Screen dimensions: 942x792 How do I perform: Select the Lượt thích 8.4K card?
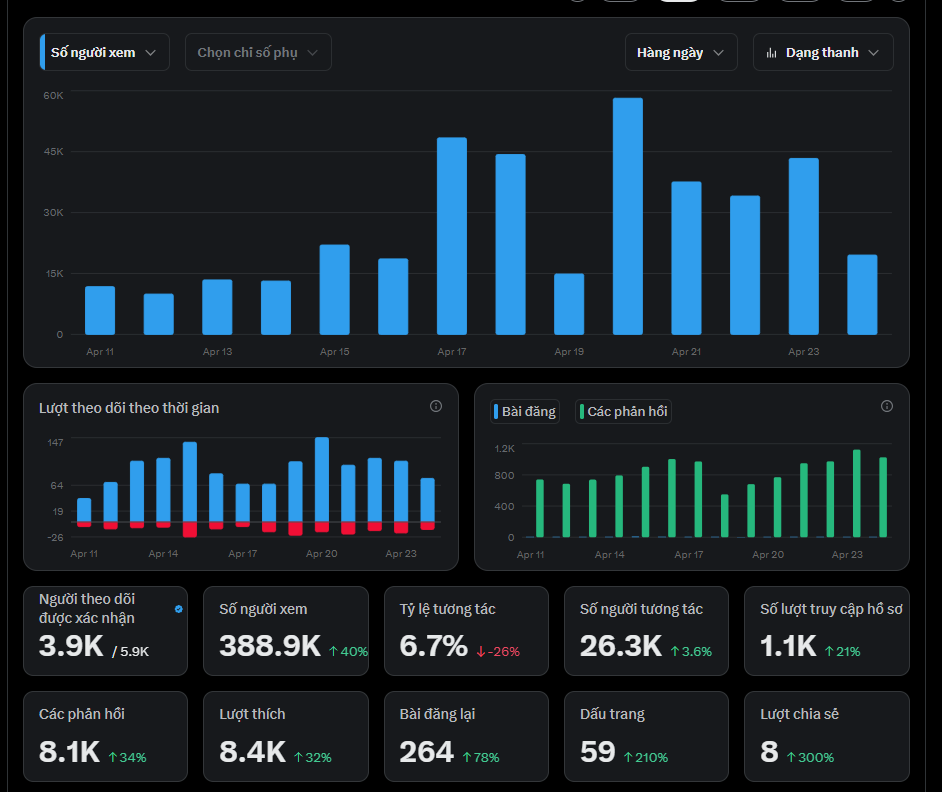pos(285,736)
